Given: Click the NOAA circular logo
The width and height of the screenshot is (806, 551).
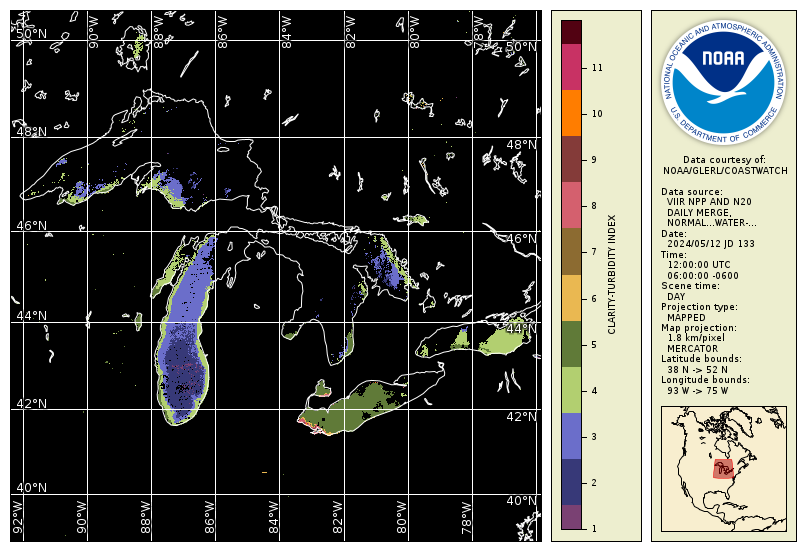Looking at the screenshot, I should [x=723, y=82].
